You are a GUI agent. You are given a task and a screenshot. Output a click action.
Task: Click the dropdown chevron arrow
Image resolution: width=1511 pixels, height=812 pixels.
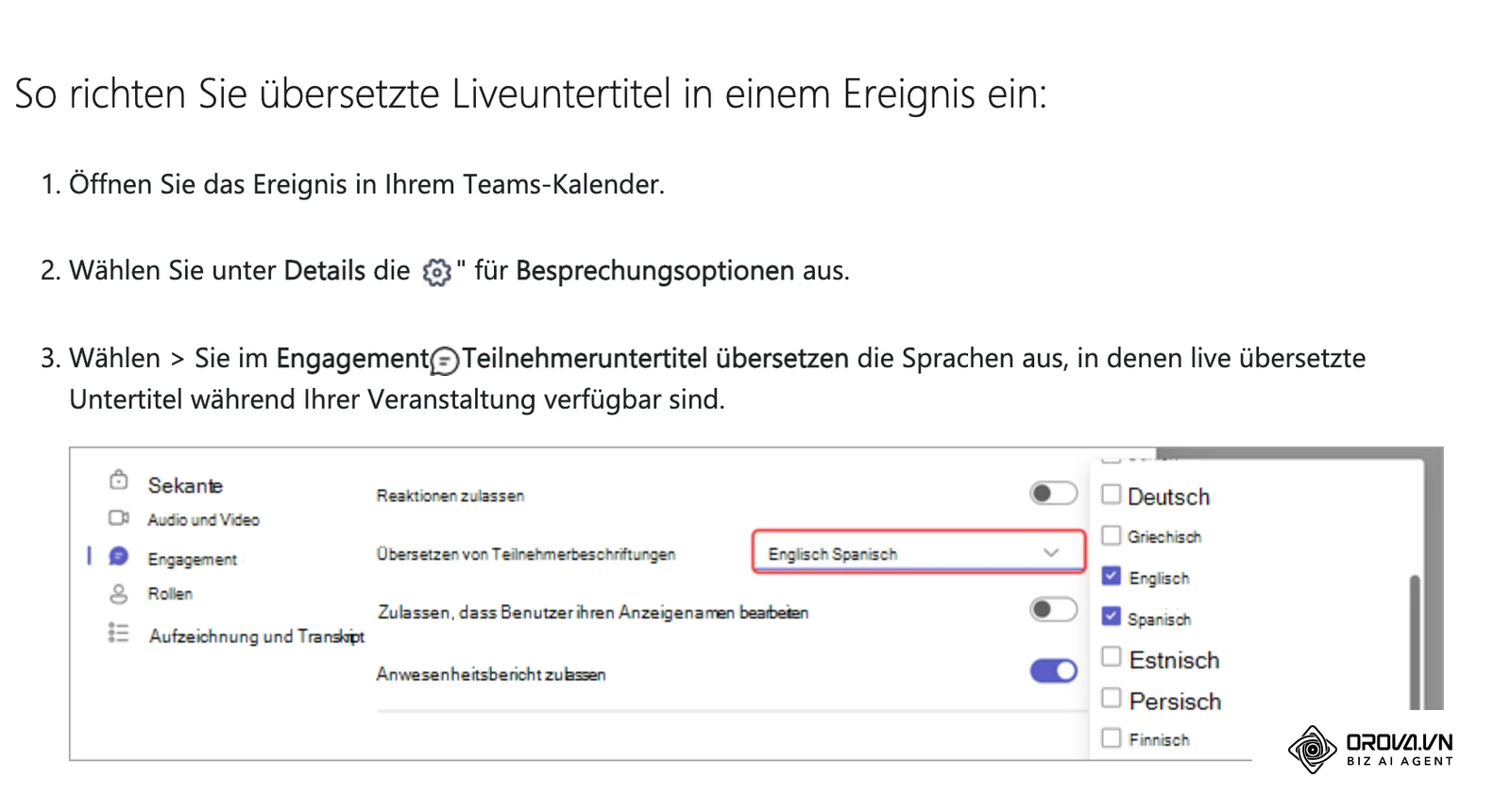tap(1051, 552)
